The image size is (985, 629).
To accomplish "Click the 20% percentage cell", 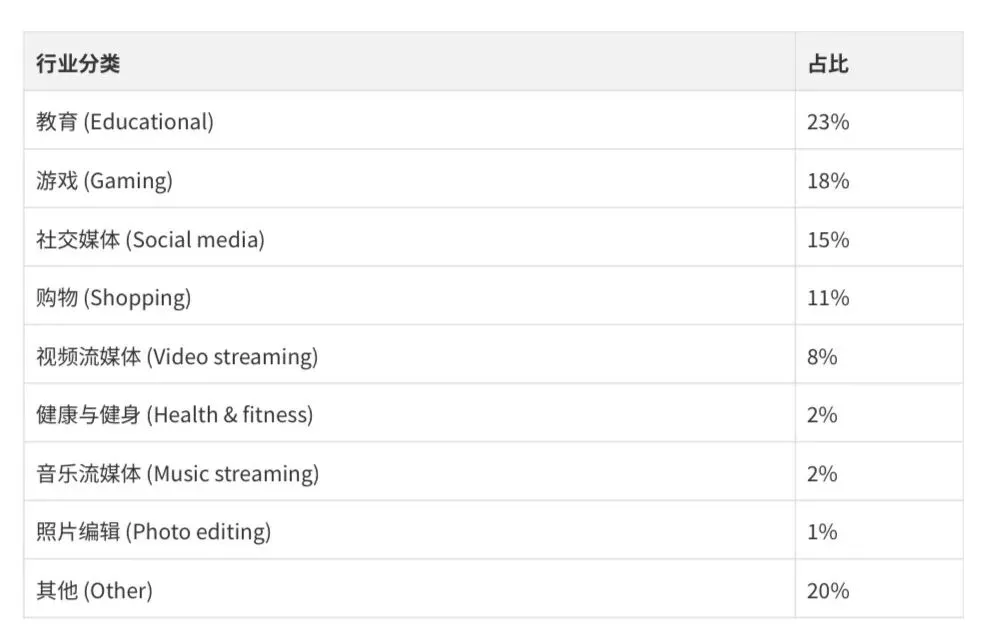I will (828, 591).
